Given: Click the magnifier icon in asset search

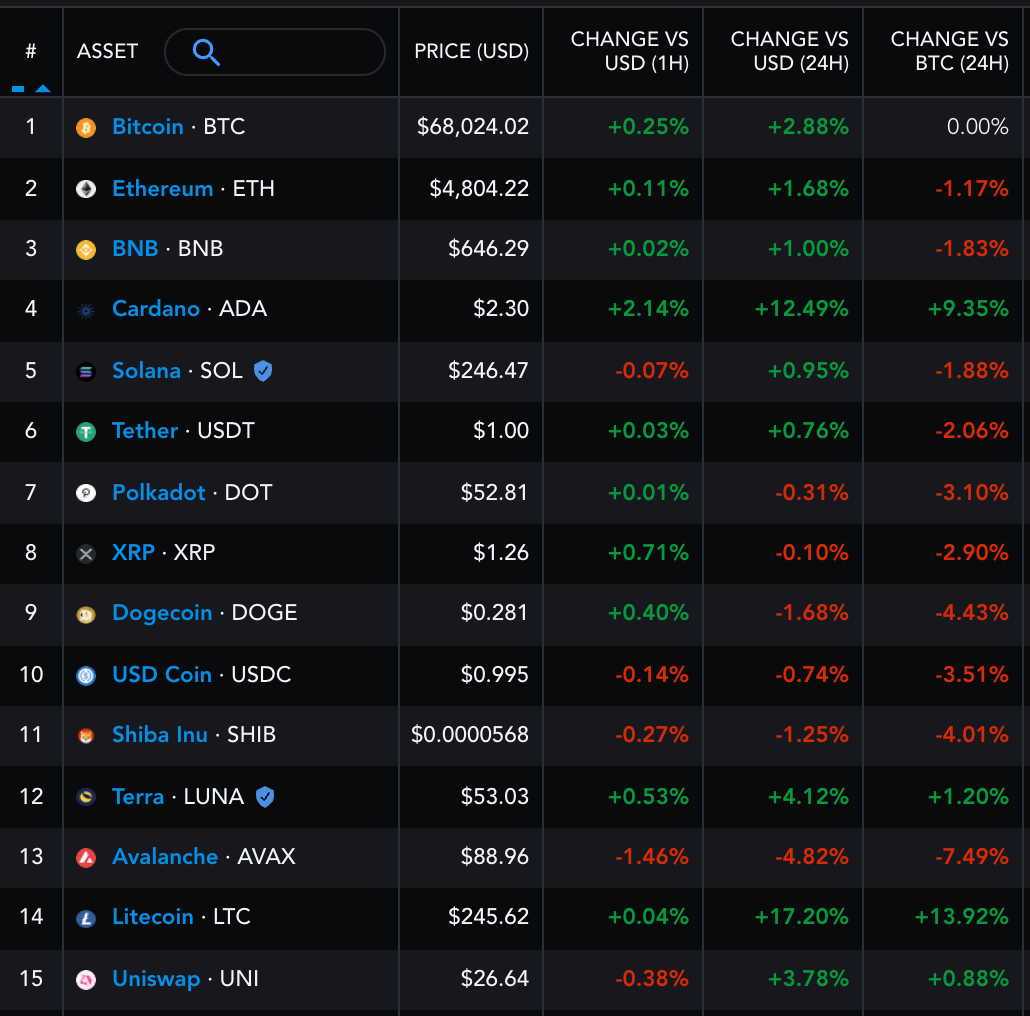Looking at the screenshot, I should pyautogui.click(x=206, y=52).
